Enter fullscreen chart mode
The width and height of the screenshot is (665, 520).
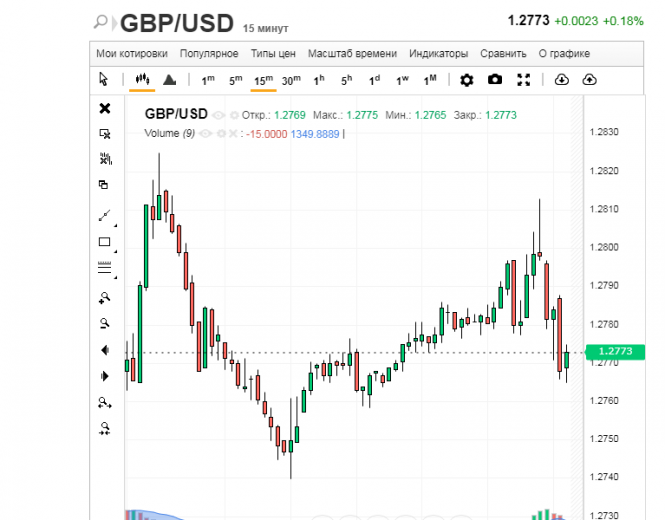(524, 80)
